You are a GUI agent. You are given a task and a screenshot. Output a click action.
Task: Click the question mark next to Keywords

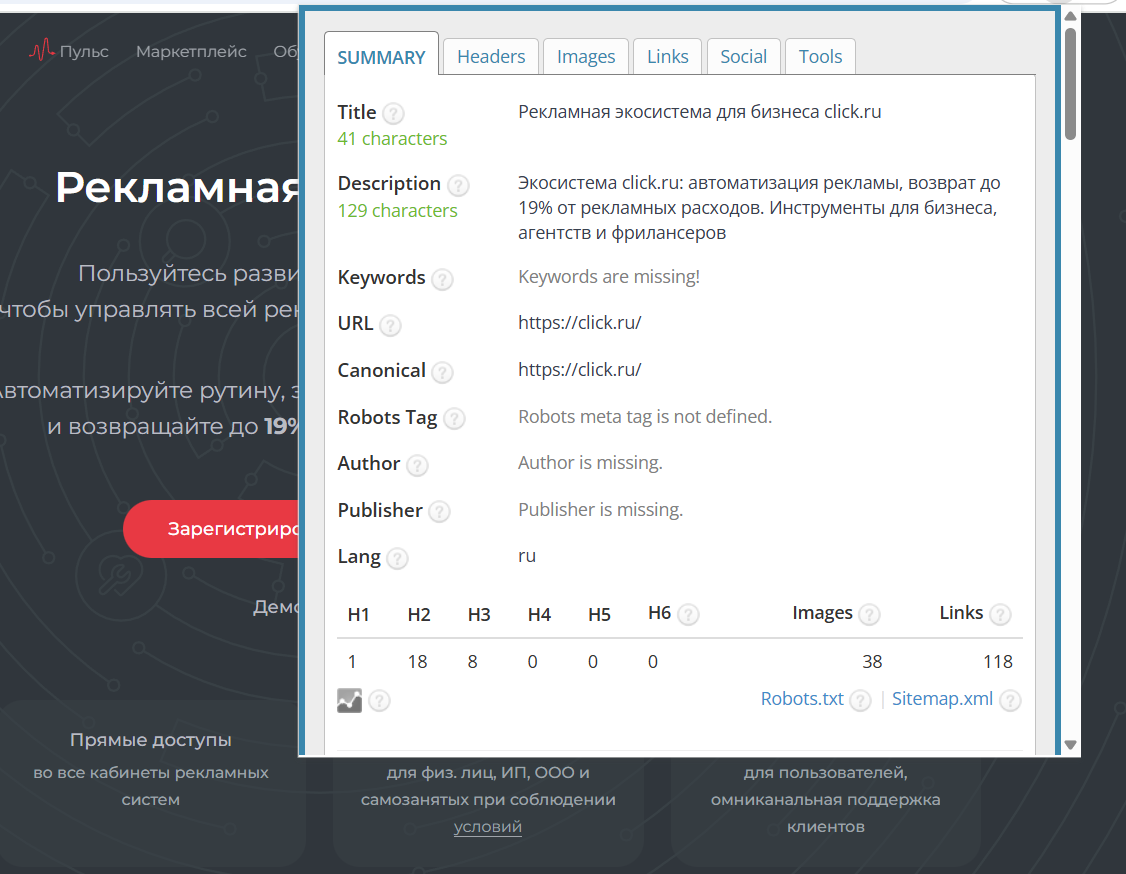(x=442, y=279)
